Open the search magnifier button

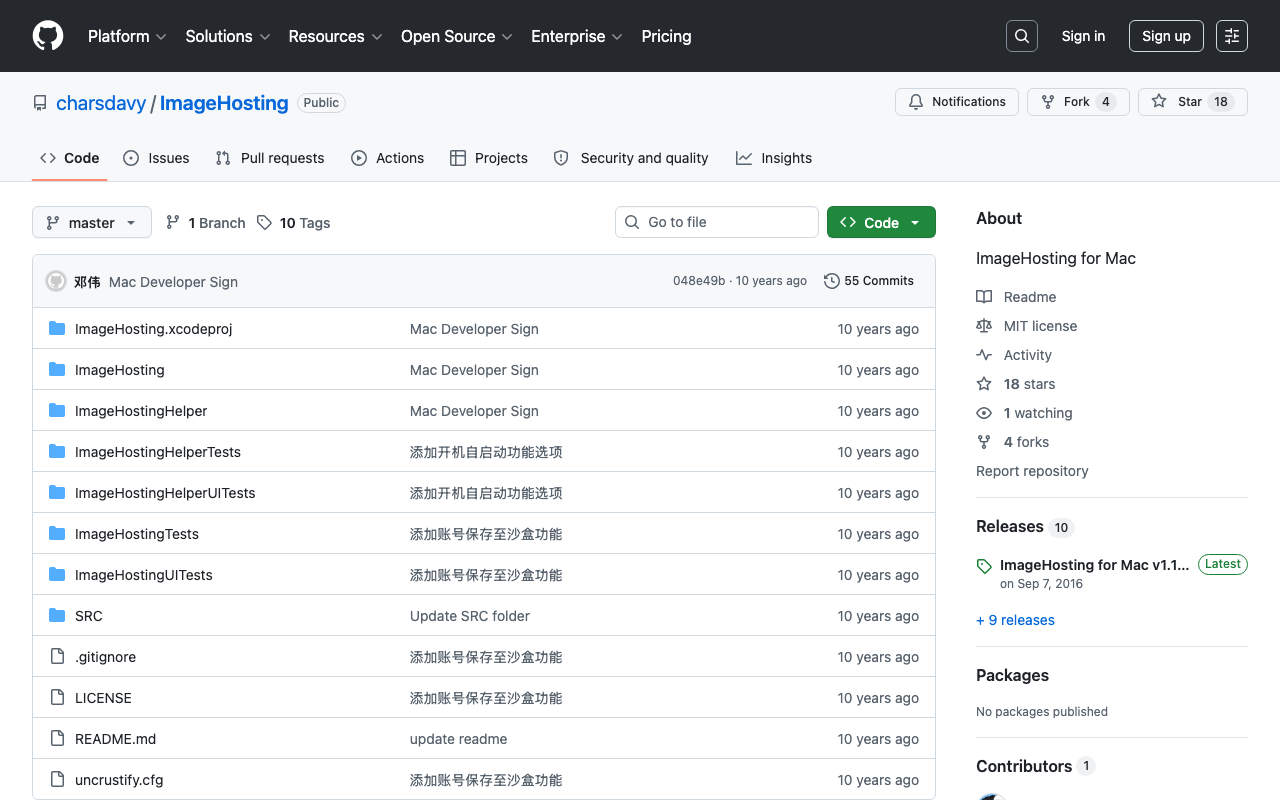tap(1022, 36)
